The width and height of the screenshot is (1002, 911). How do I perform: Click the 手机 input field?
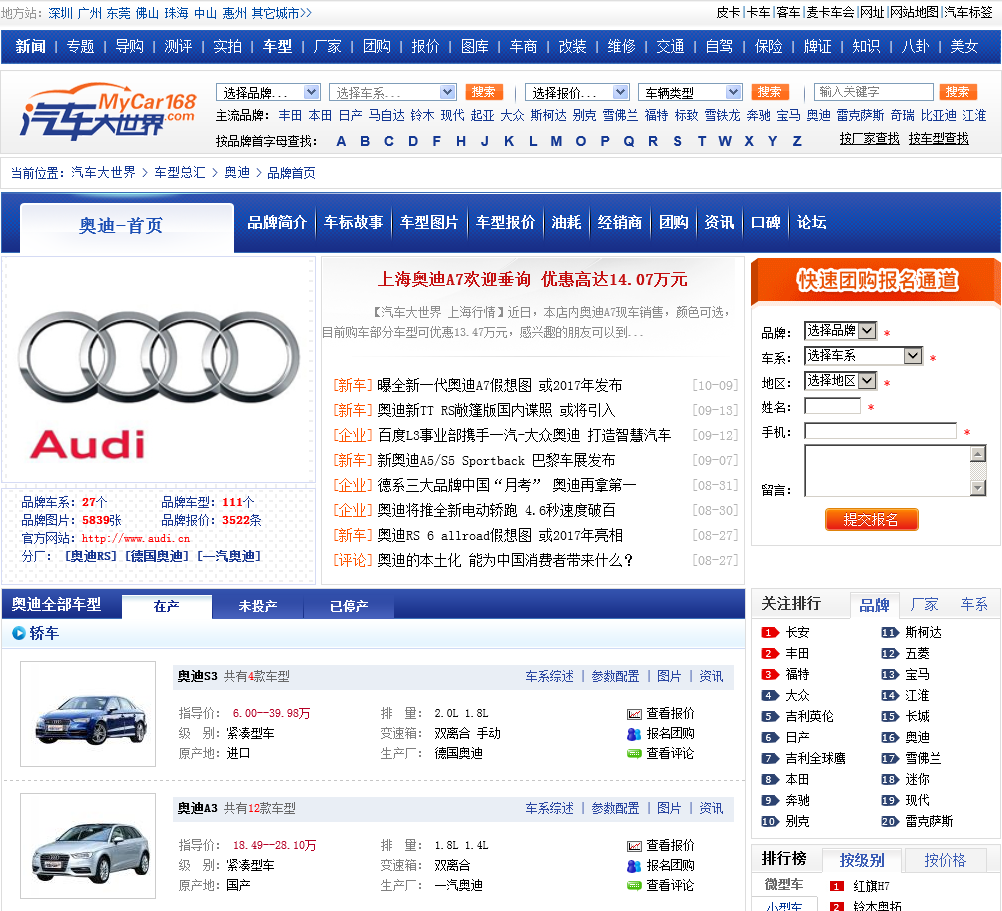pos(880,431)
